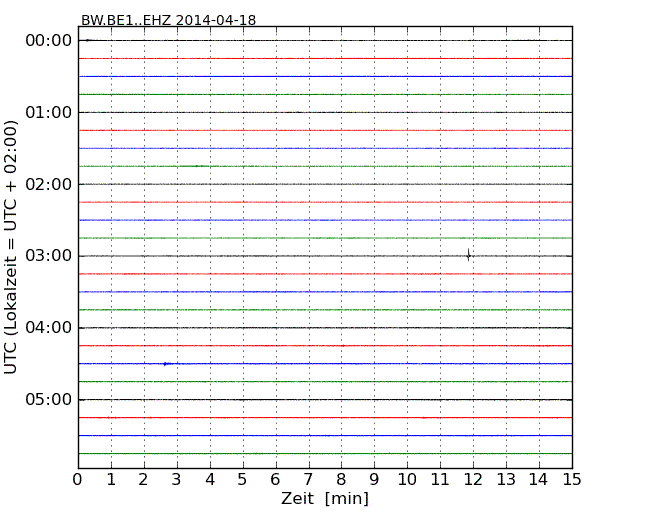Click the plot title BW.BE1..EHZ 2014-04-18
Image resolution: width=650 pixels, height=520 pixels.
tap(168, 20)
